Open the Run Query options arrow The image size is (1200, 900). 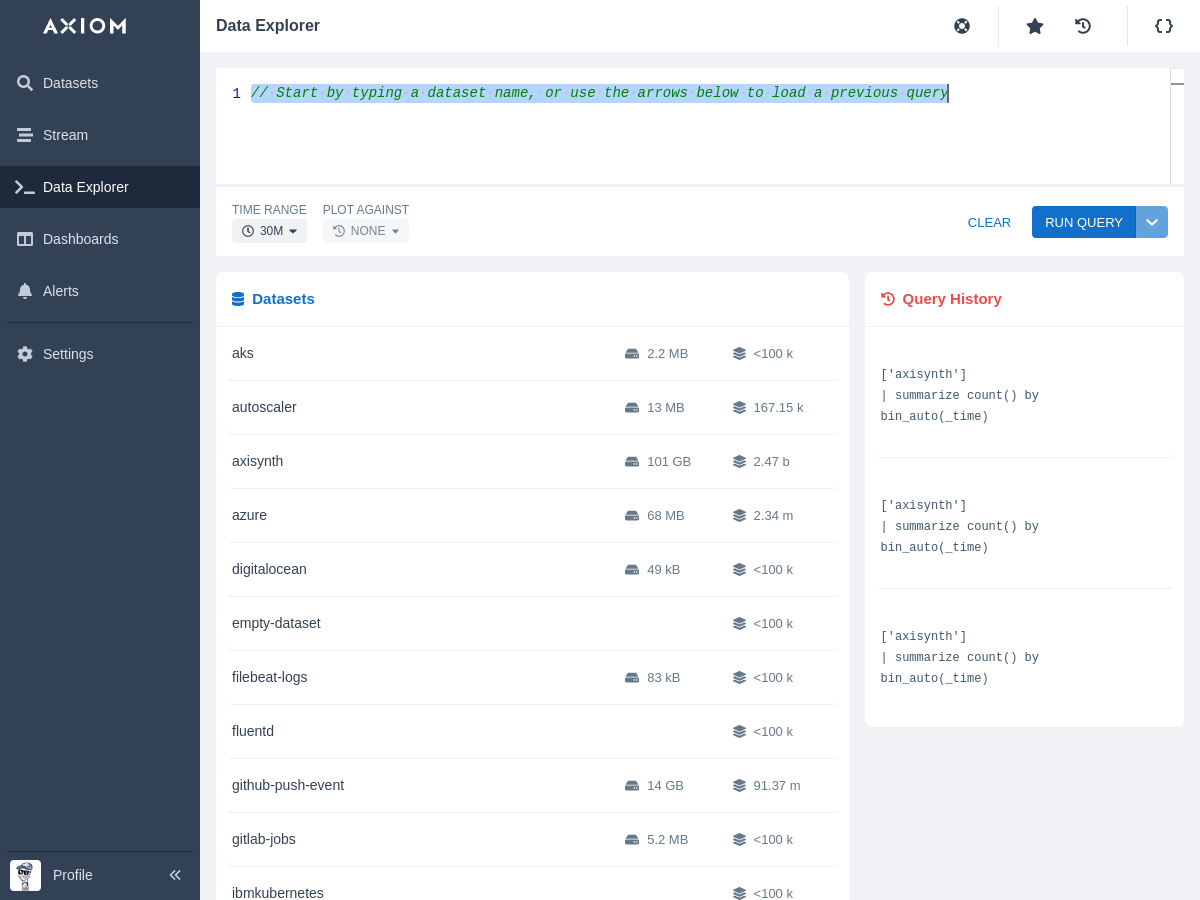pyautogui.click(x=1152, y=222)
